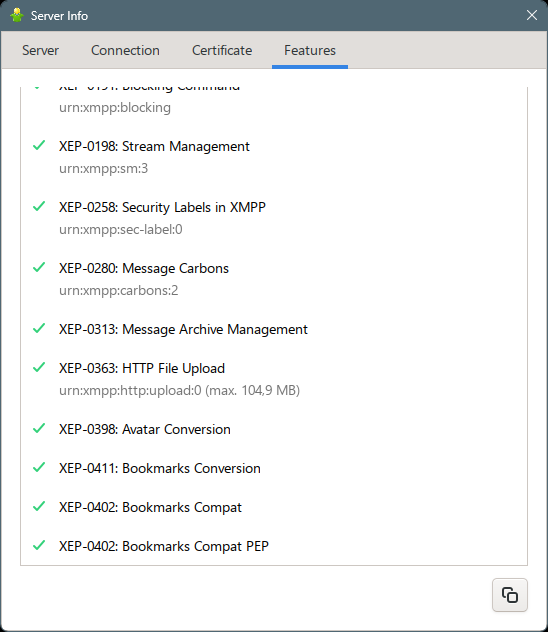This screenshot has width=548, height=632.
Task: Select XEP-0398: Avatar Conversion entry
Action: 145,429
